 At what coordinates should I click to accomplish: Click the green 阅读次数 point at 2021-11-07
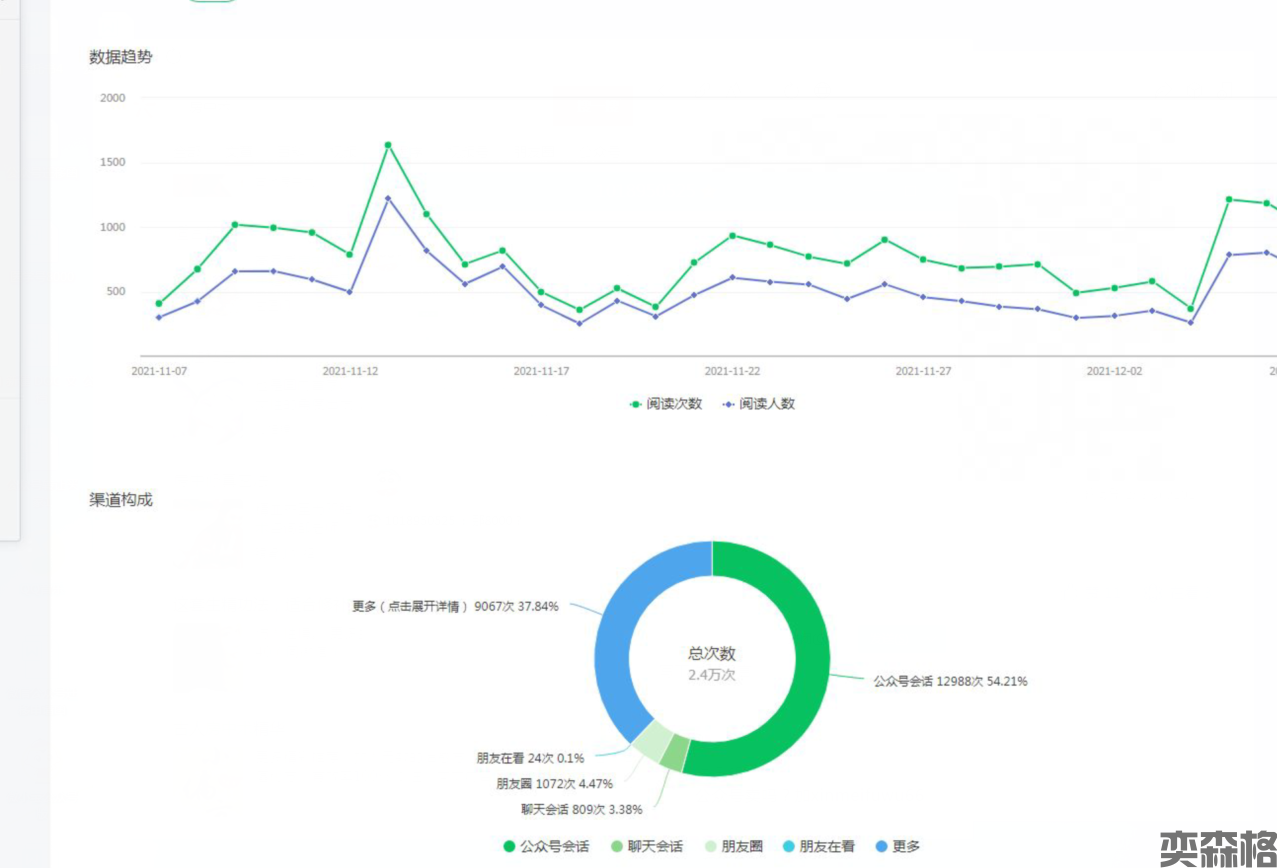point(159,303)
